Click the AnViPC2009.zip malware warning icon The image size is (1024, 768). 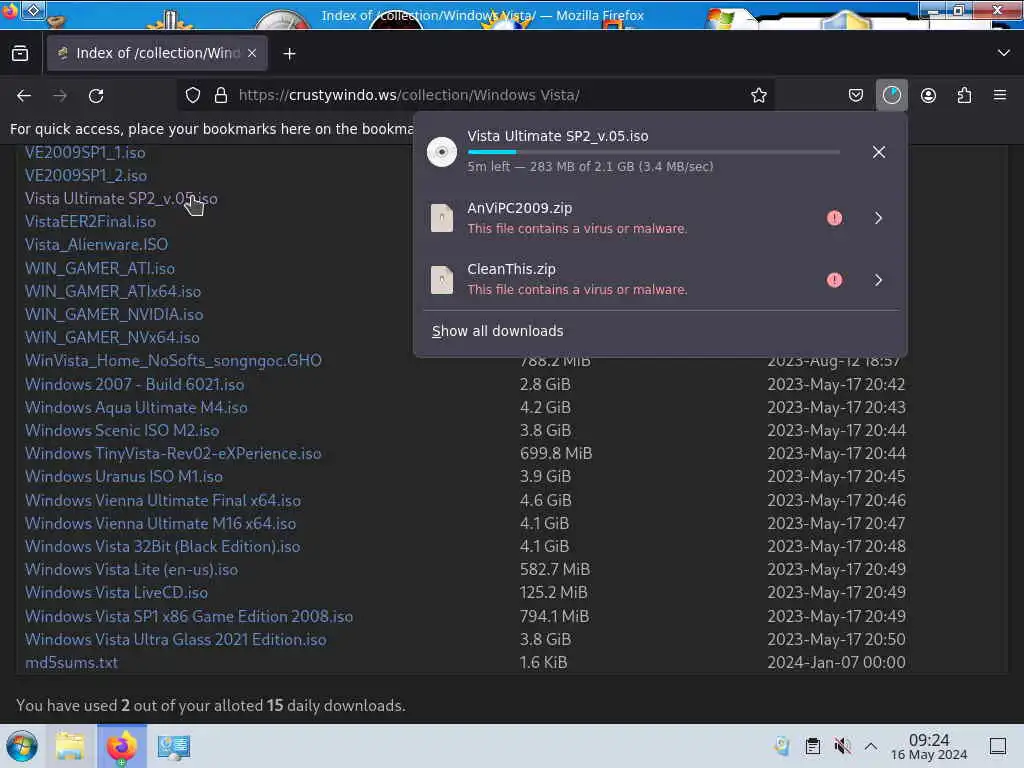pos(835,218)
